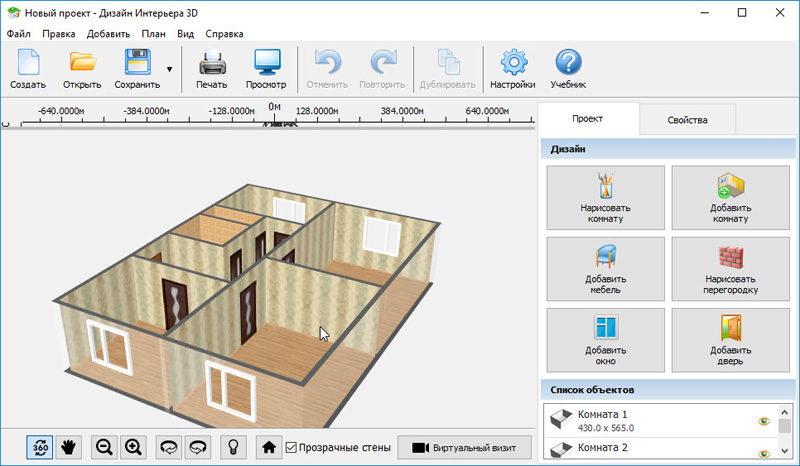Click the Дизайн section header
The image size is (800, 466).
pyautogui.click(x=668, y=149)
